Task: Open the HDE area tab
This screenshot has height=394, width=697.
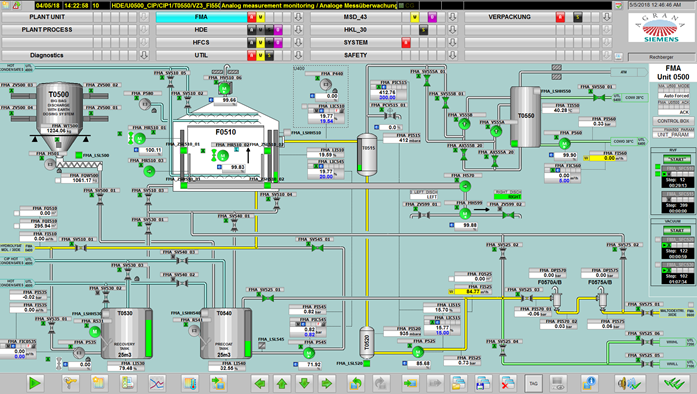Action: 201,30
